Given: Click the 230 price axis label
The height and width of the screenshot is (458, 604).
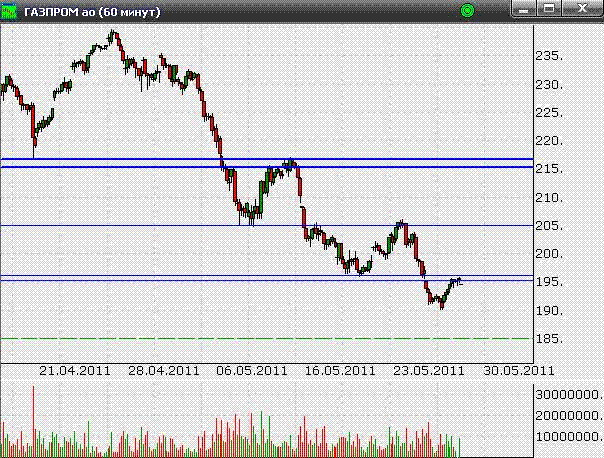Looking at the screenshot, I should (549, 84).
